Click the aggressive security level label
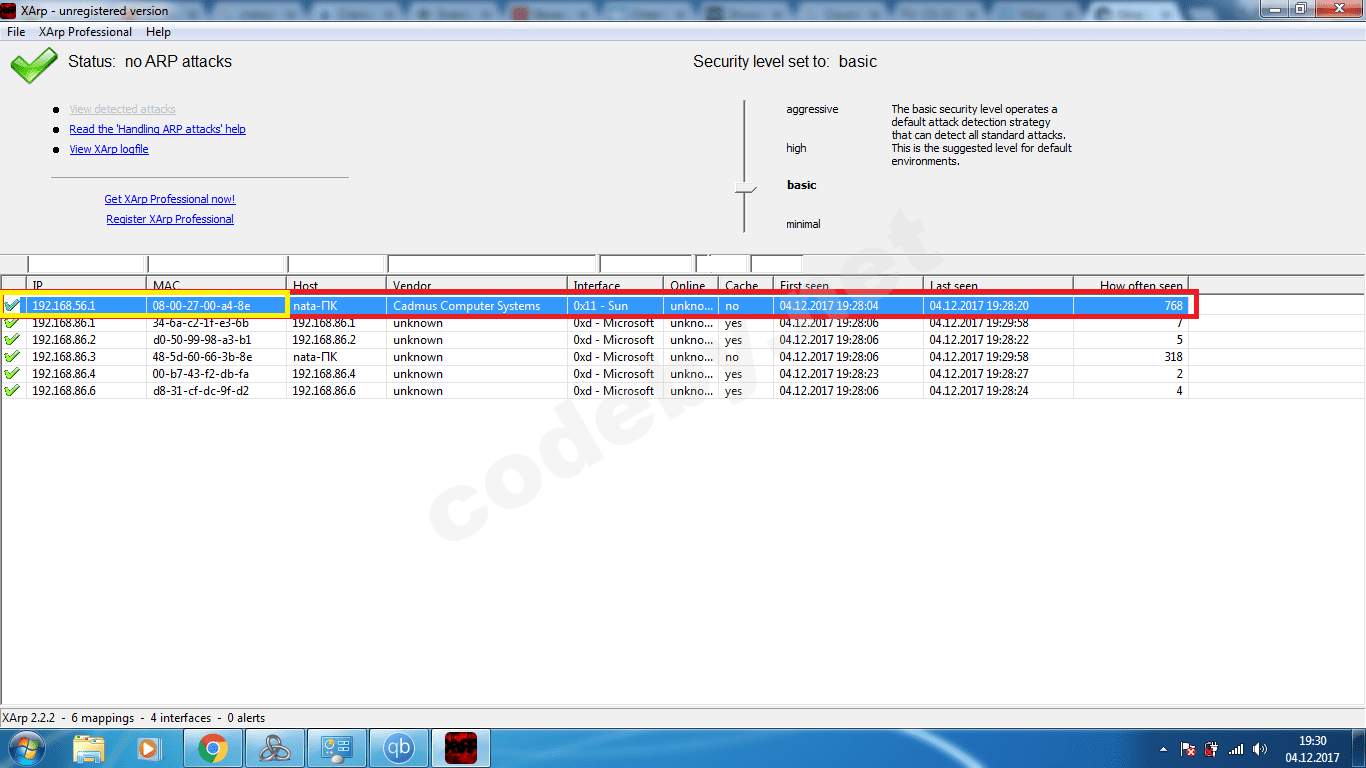The width and height of the screenshot is (1366, 768). coord(812,109)
